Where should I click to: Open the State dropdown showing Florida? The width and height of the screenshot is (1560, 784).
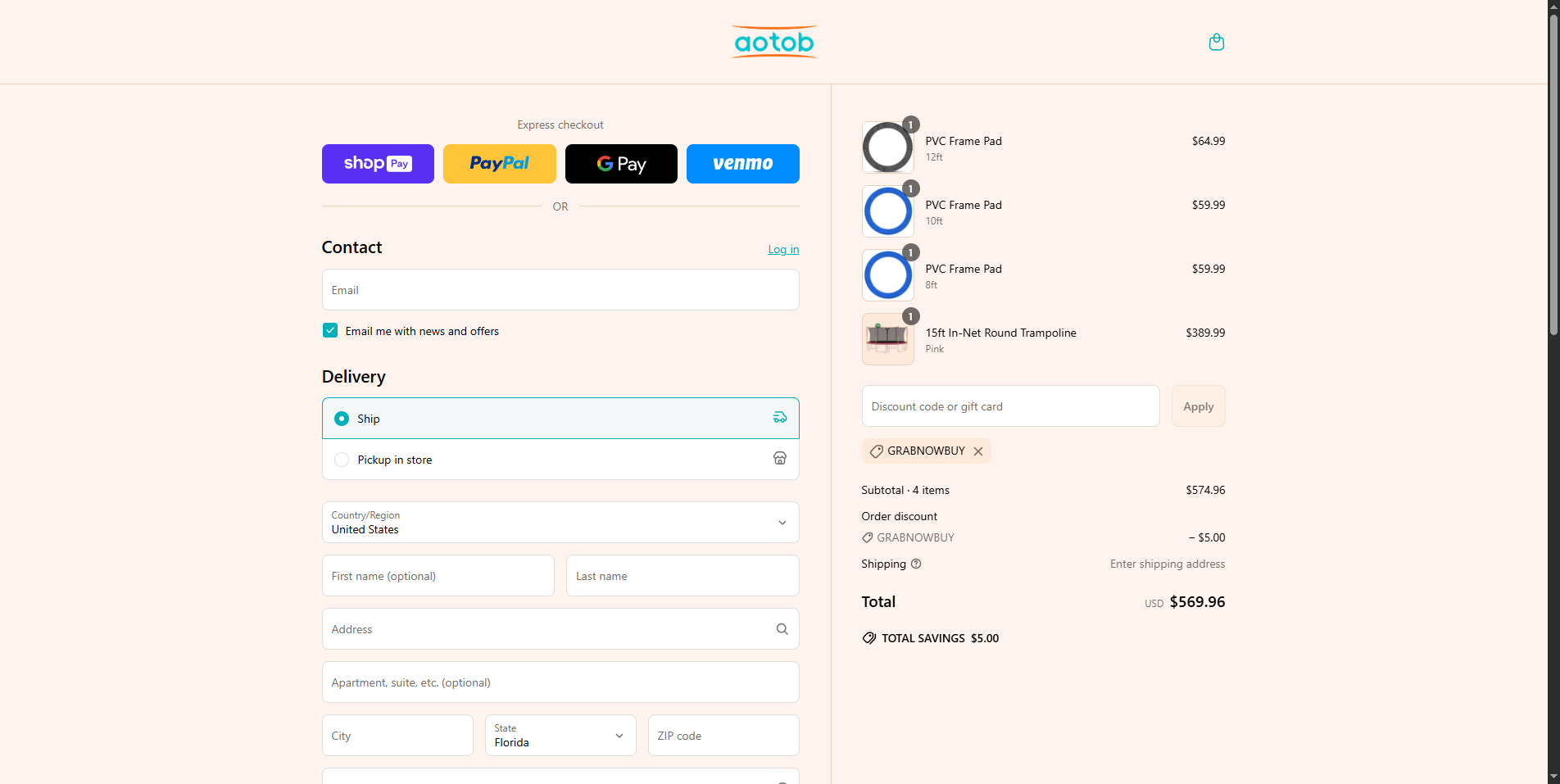560,736
